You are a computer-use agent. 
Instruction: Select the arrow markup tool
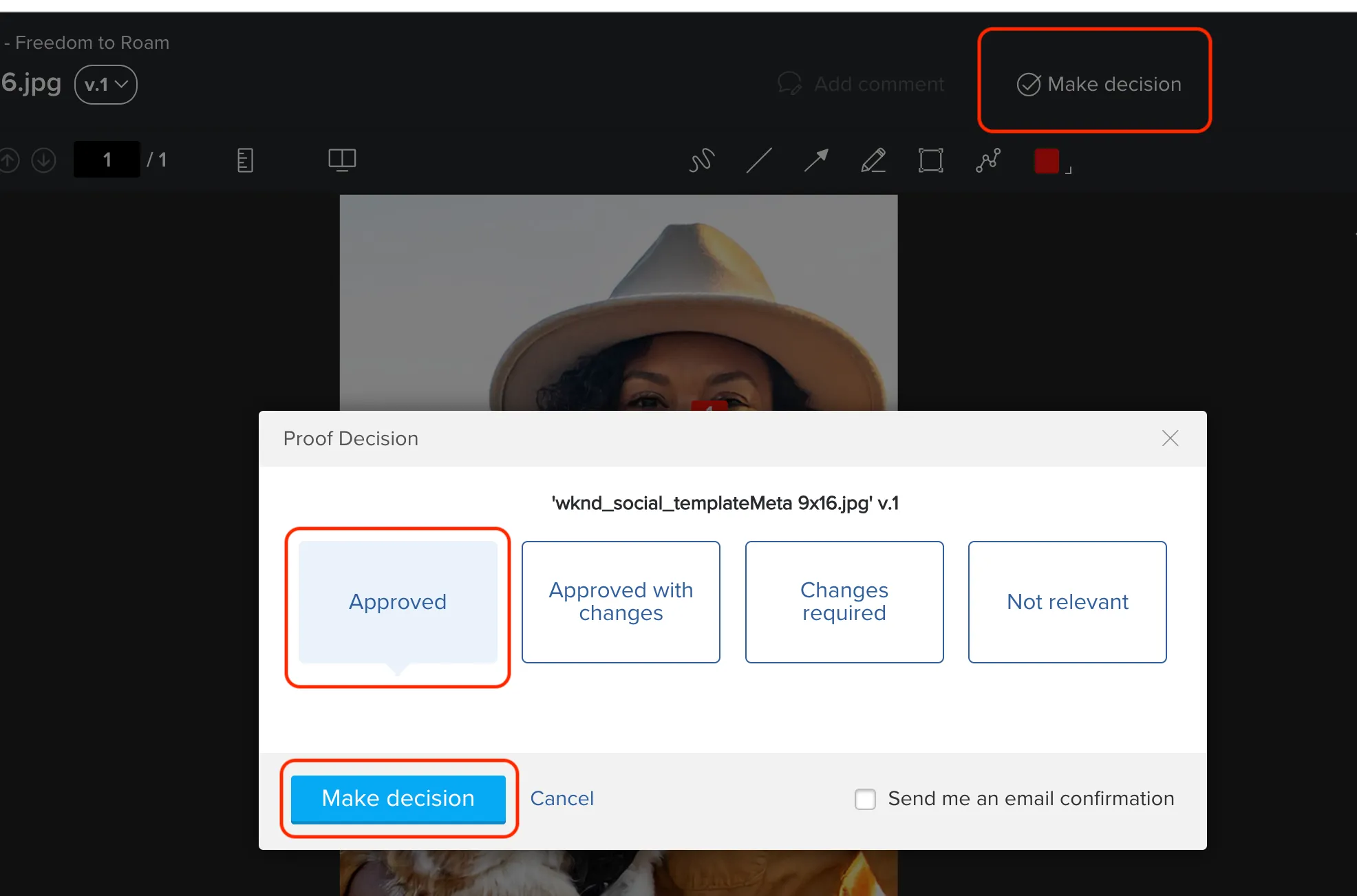[816, 160]
